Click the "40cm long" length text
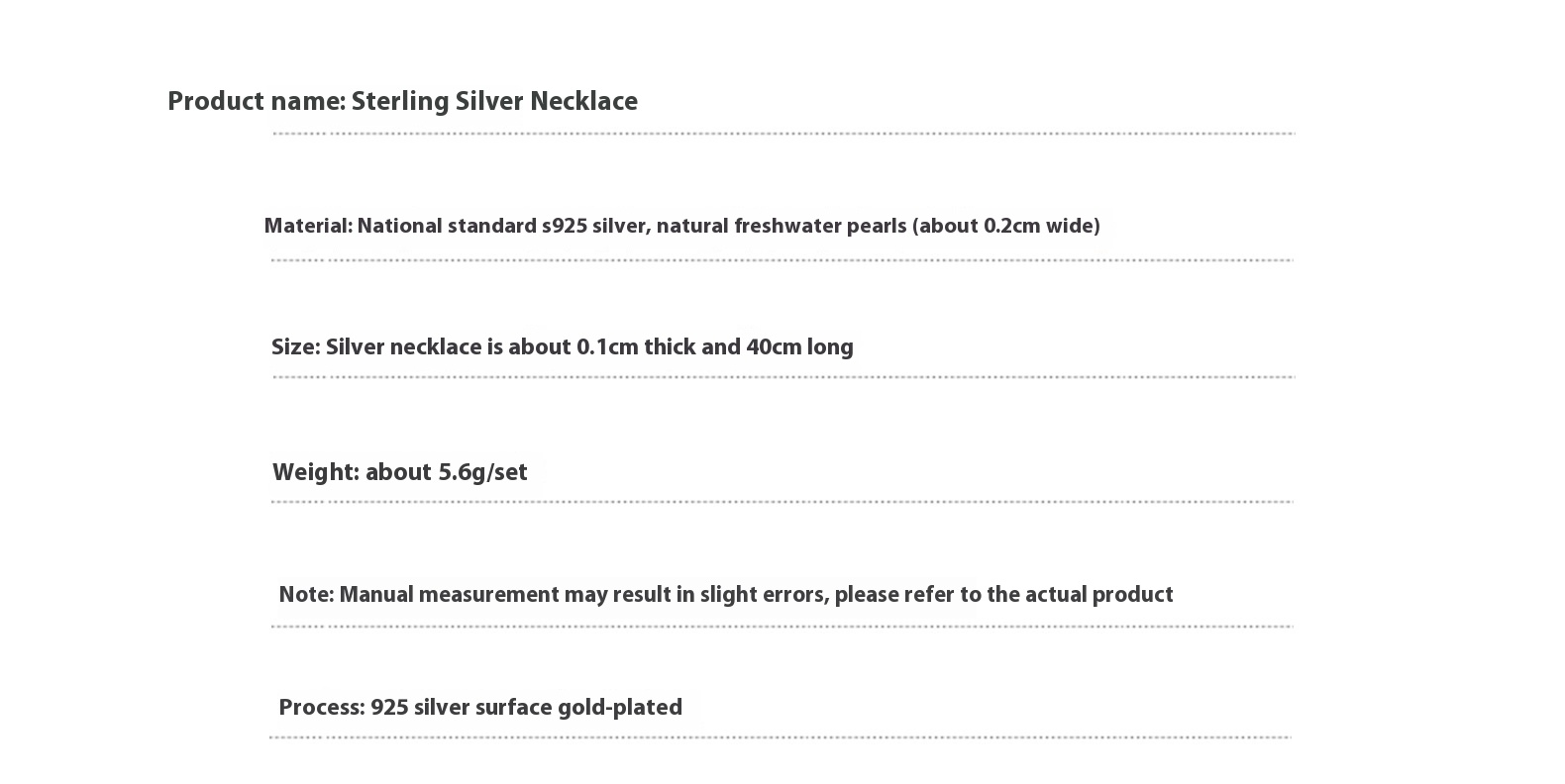This screenshot has width=1565, height=784. pyautogui.click(x=799, y=347)
